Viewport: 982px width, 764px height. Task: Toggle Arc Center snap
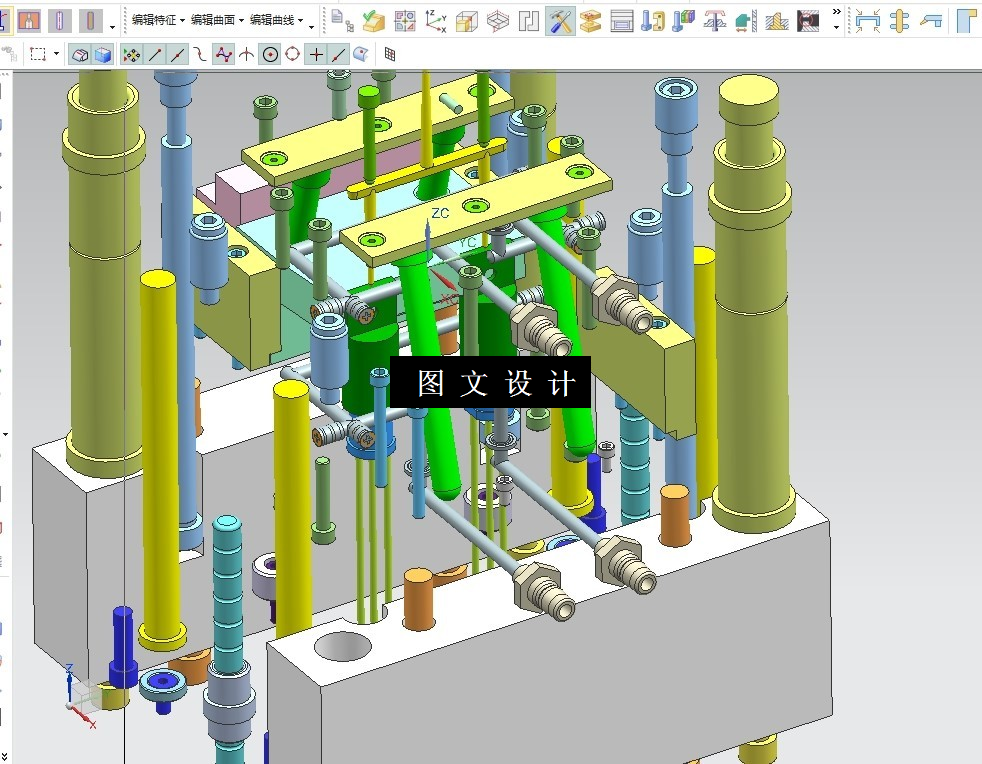click(x=270, y=55)
